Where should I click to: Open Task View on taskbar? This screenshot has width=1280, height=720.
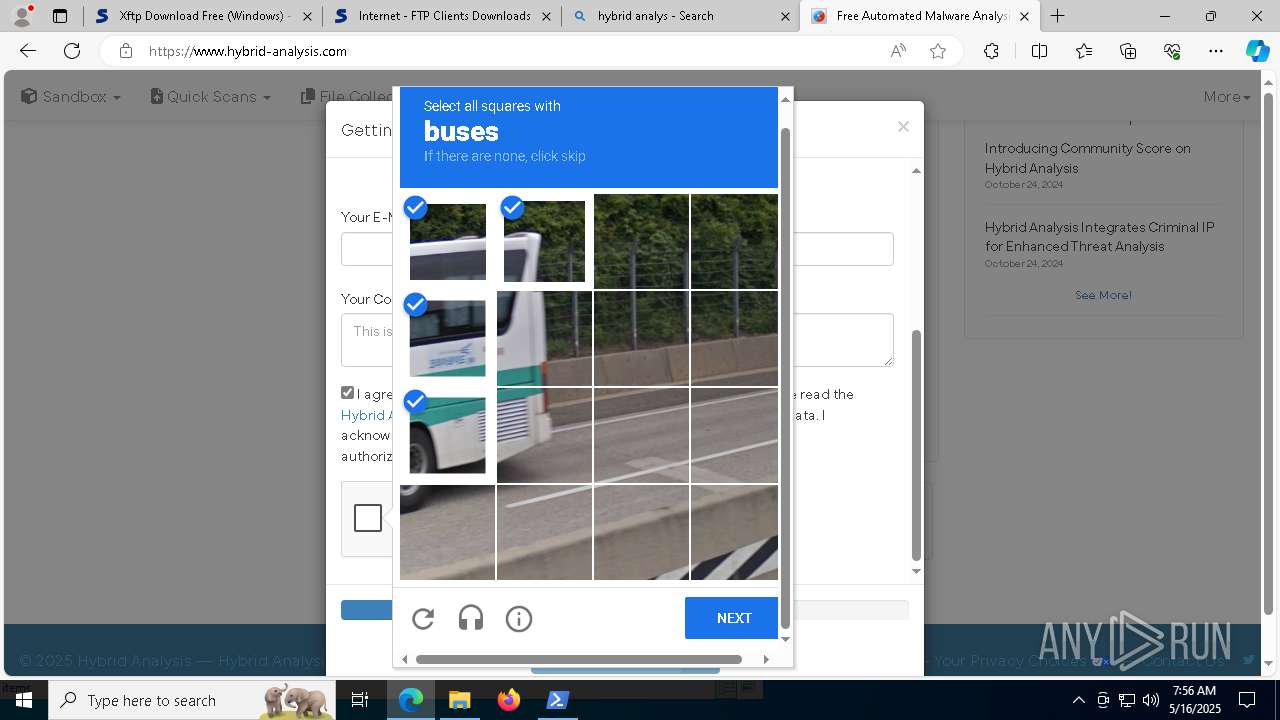(361, 700)
